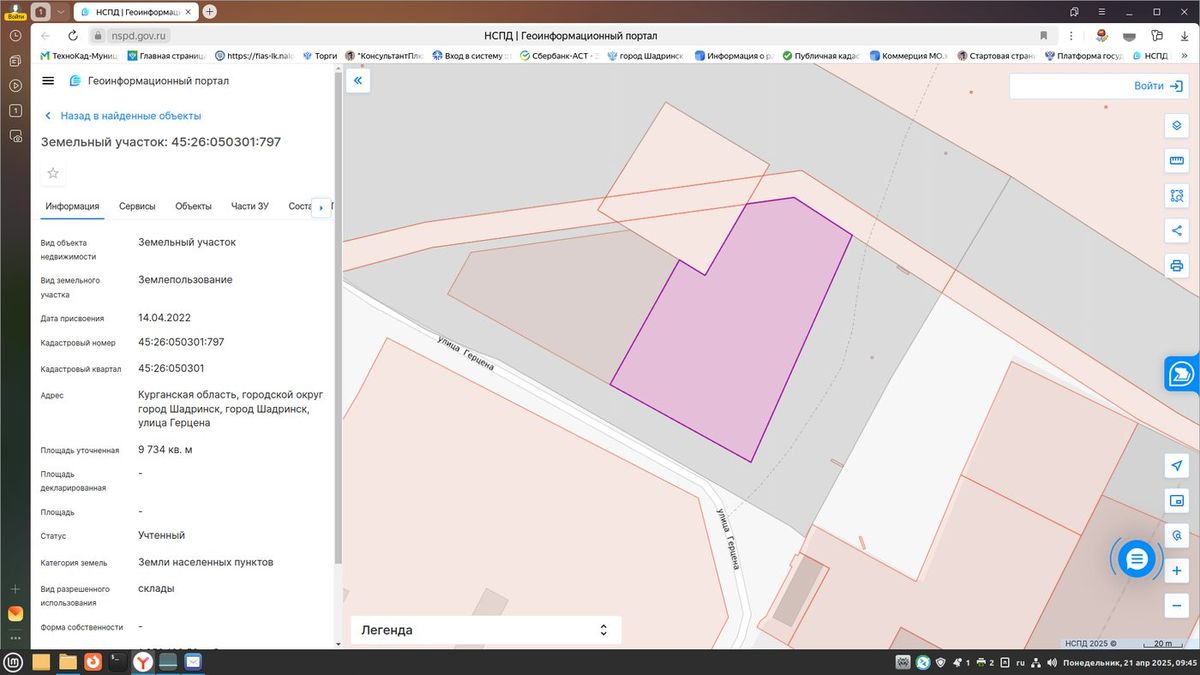The height and width of the screenshot is (675, 1200).
Task: Switch to the Части ЗУ tab
Action: 250,206
